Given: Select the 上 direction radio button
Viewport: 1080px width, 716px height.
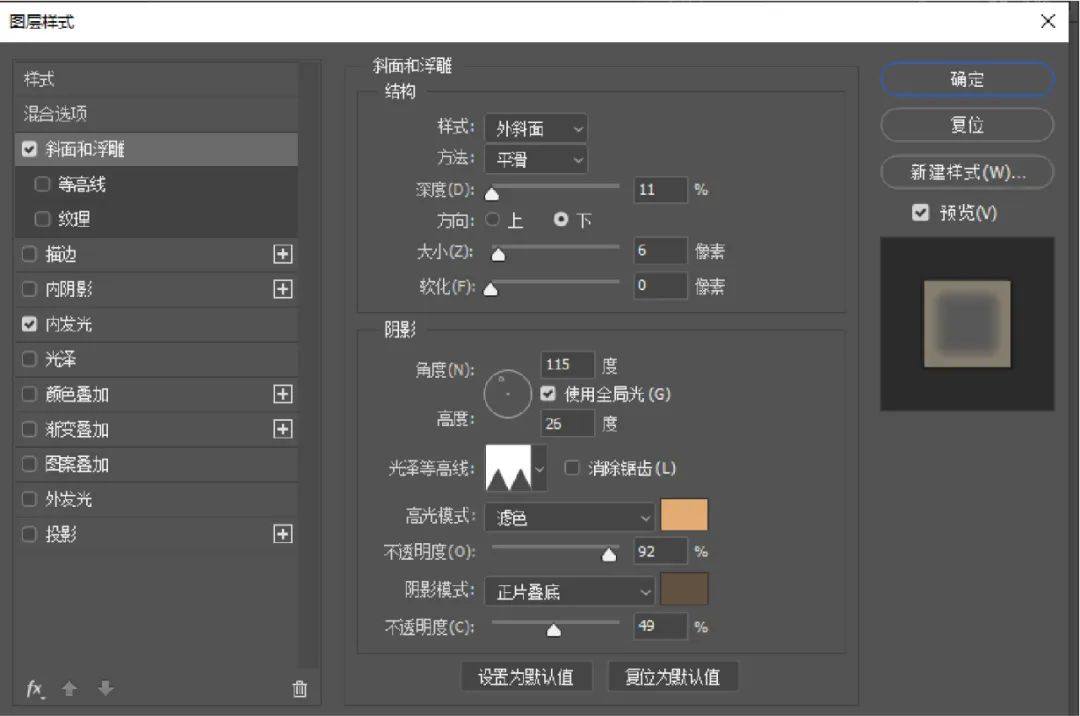Looking at the screenshot, I should pos(493,220).
